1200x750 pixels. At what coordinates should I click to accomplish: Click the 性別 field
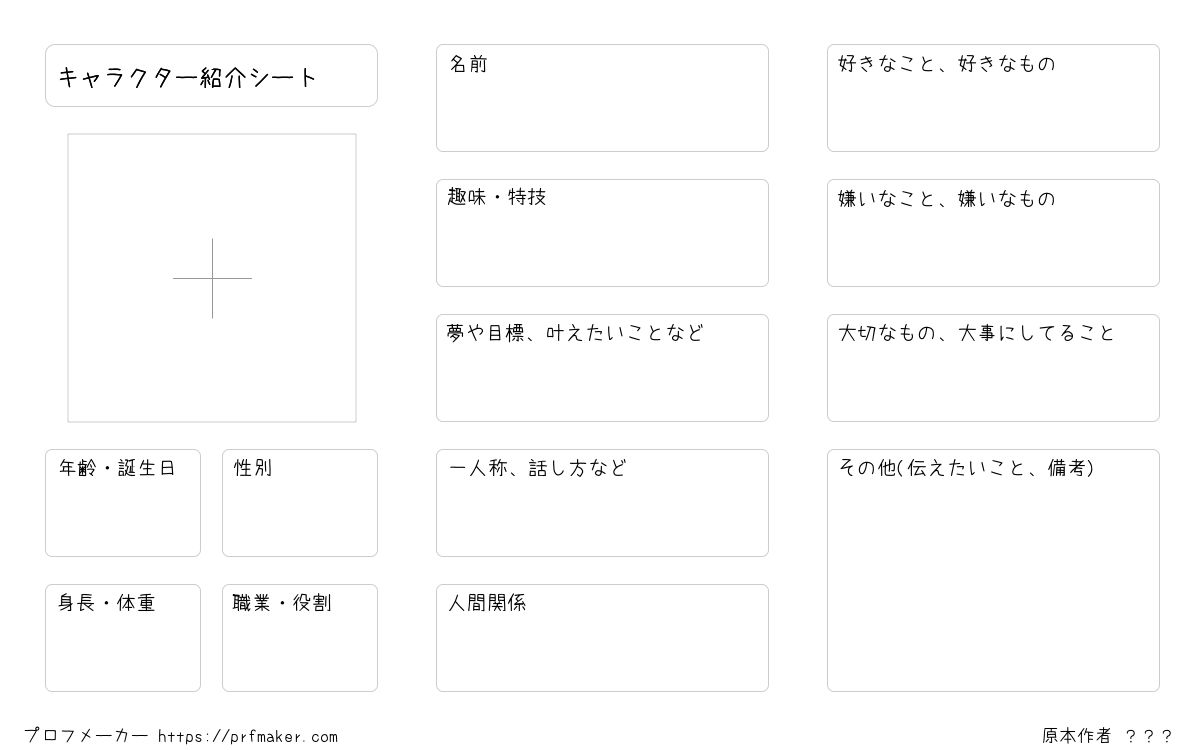[300, 503]
